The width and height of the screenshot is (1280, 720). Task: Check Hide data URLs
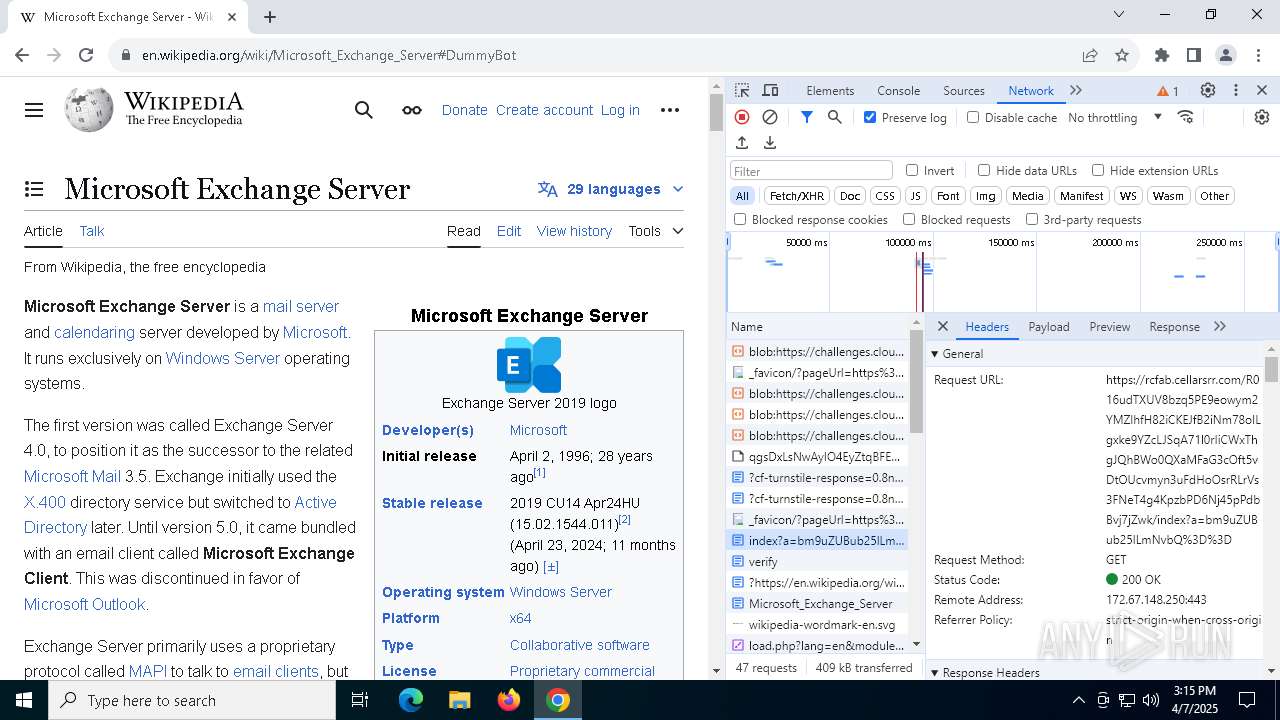click(x=984, y=170)
